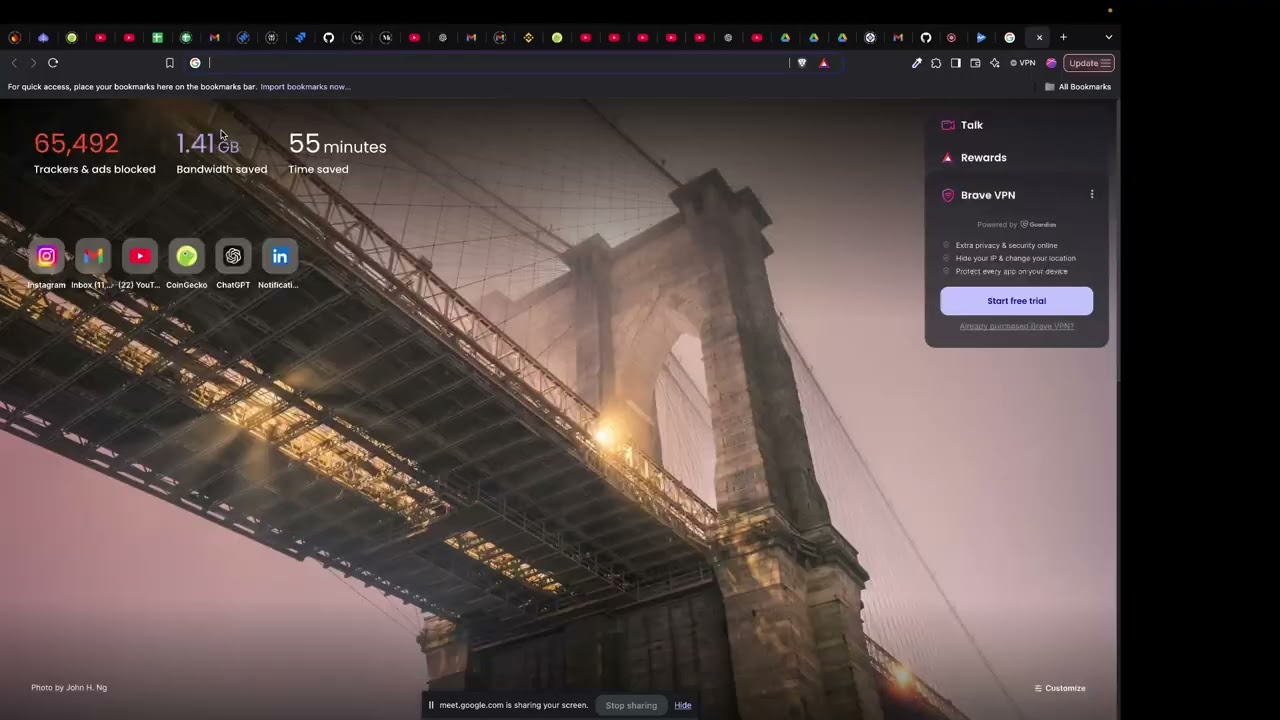This screenshot has width=1280, height=720.
Task: Open a new tab with the plus button
Action: pos(1063,37)
